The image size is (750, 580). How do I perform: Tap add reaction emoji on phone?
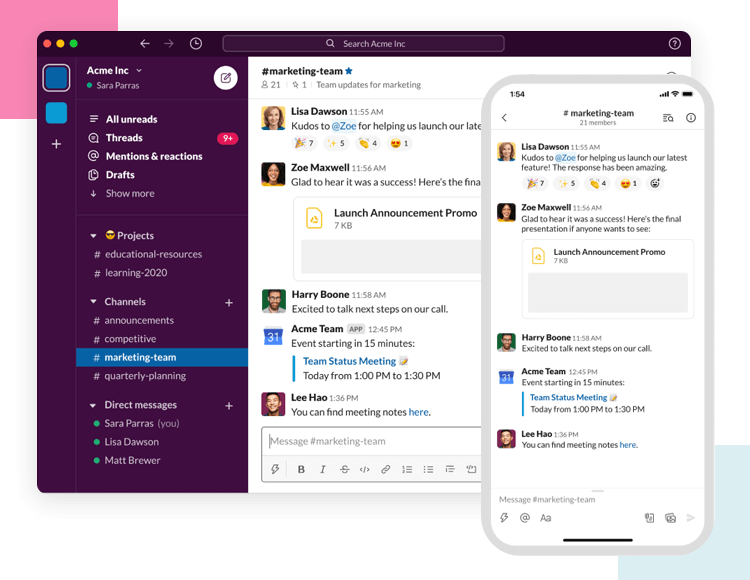tap(655, 183)
